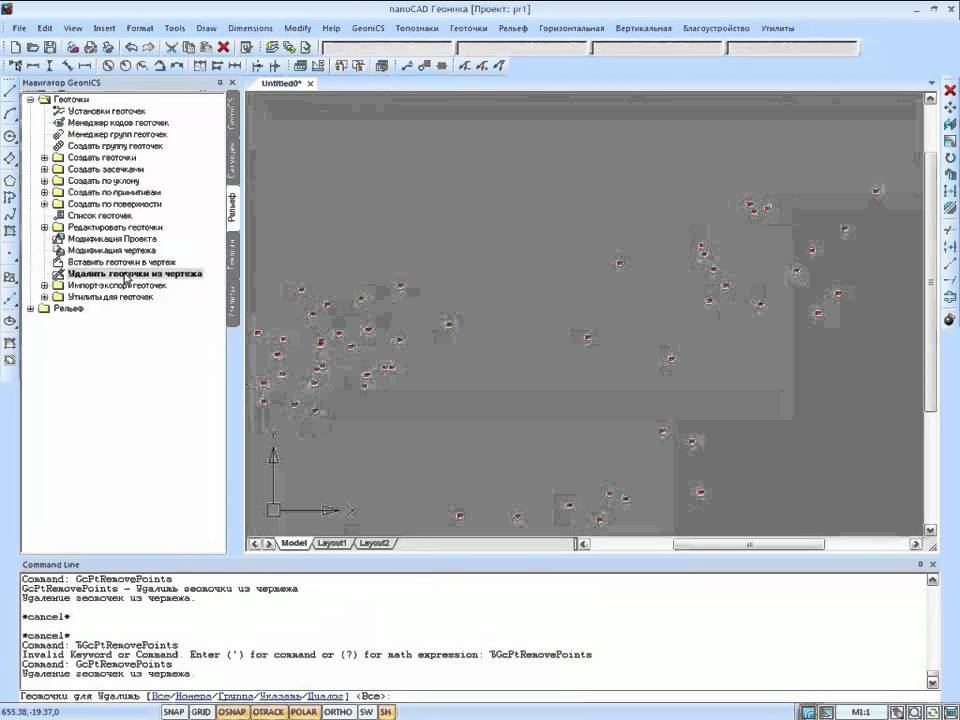960x720 pixels.
Task: Click Все option in command prompt
Action: coord(160,696)
